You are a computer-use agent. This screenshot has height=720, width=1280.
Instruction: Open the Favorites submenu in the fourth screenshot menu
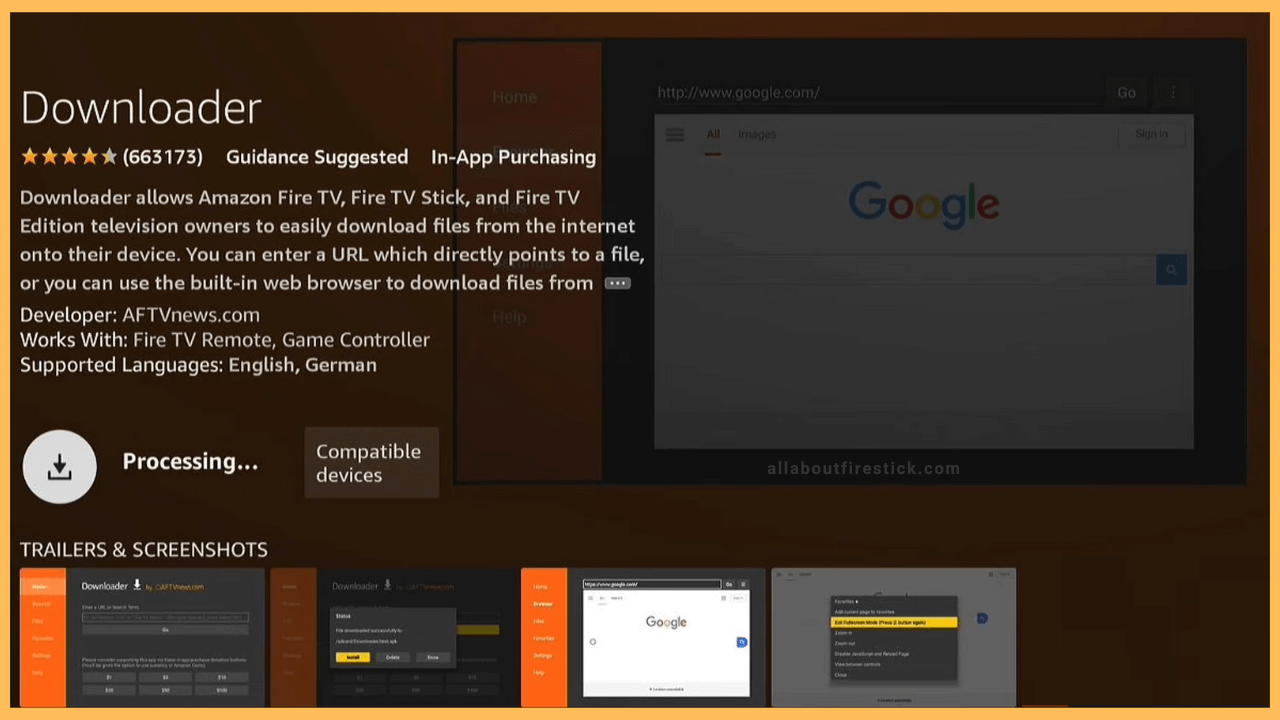(x=846, y=601)
